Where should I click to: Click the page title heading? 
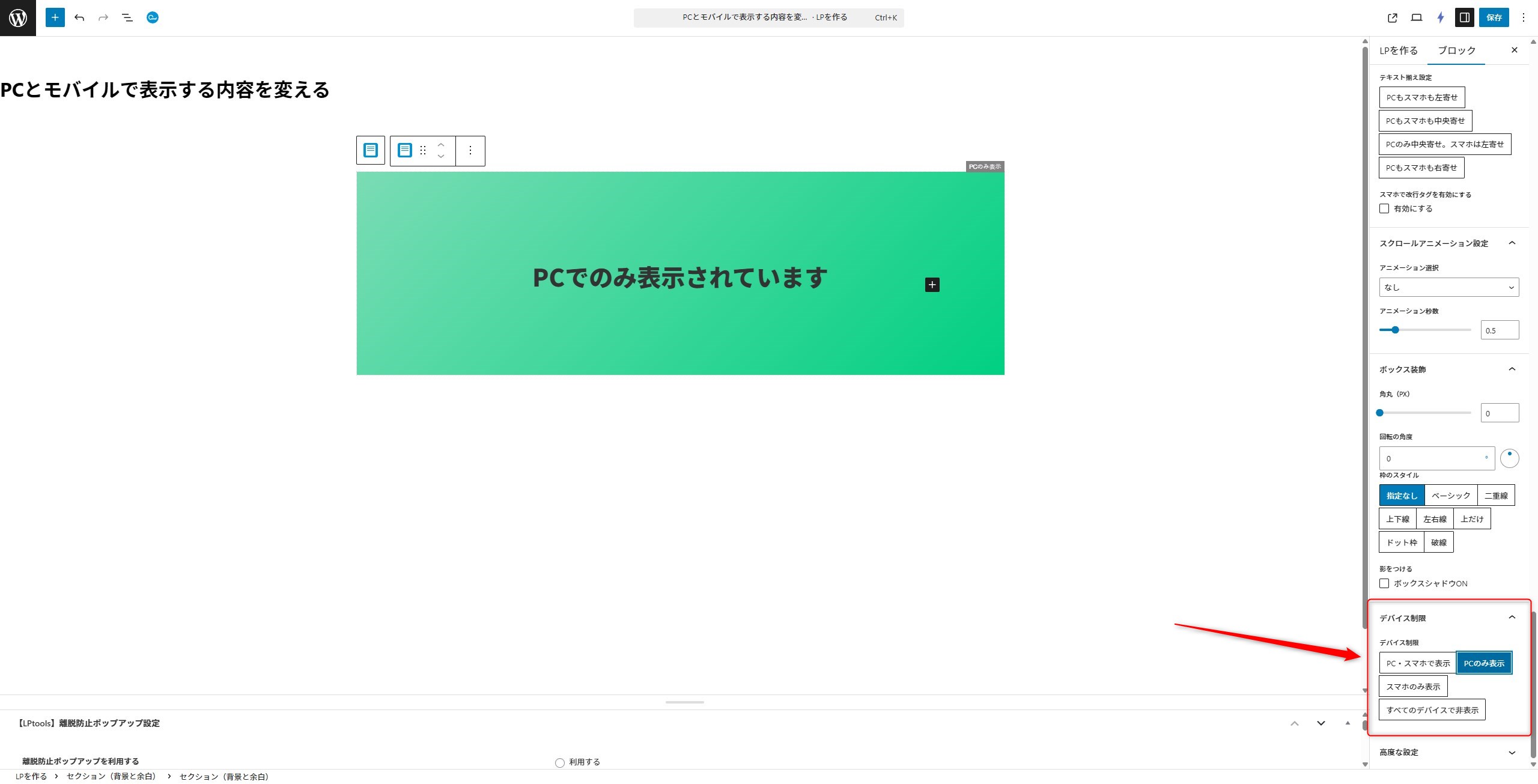click(165, 90)
